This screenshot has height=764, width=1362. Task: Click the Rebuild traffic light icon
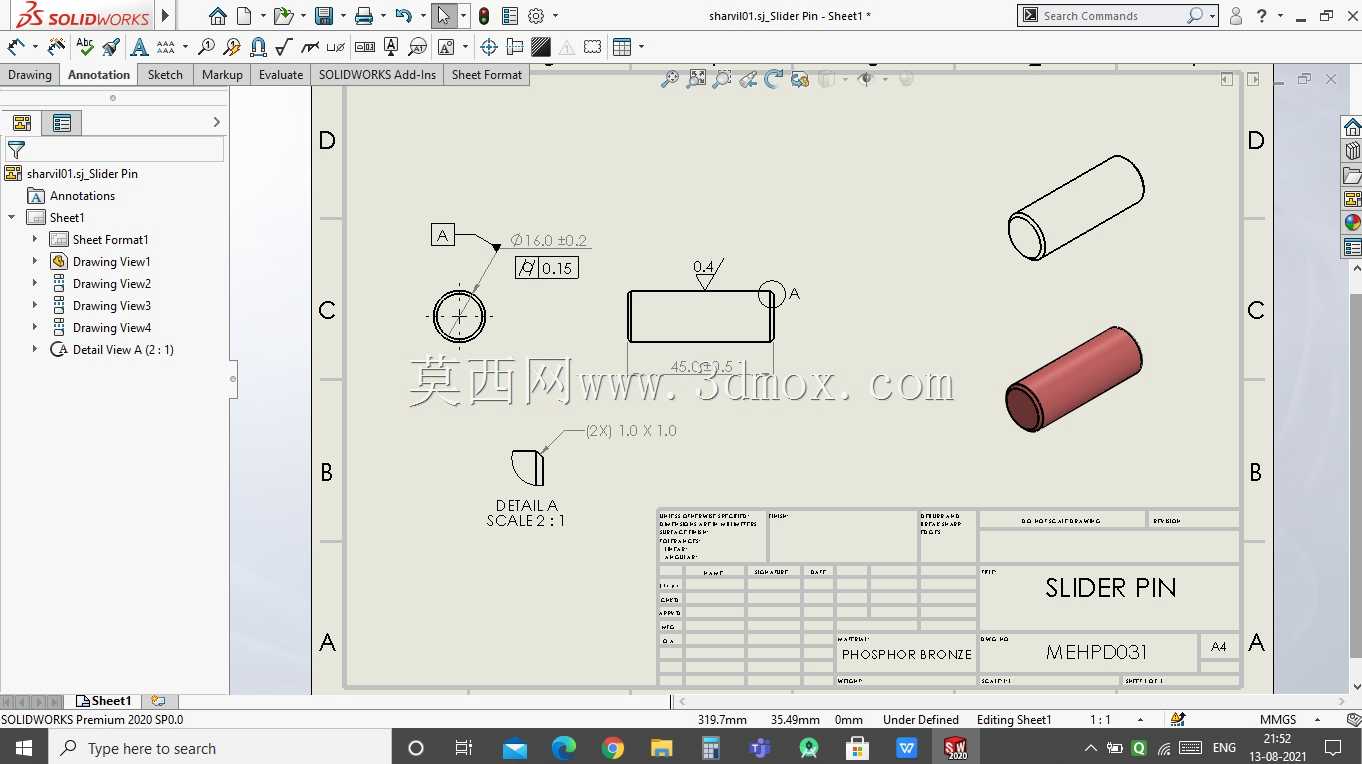pos(484,16)
